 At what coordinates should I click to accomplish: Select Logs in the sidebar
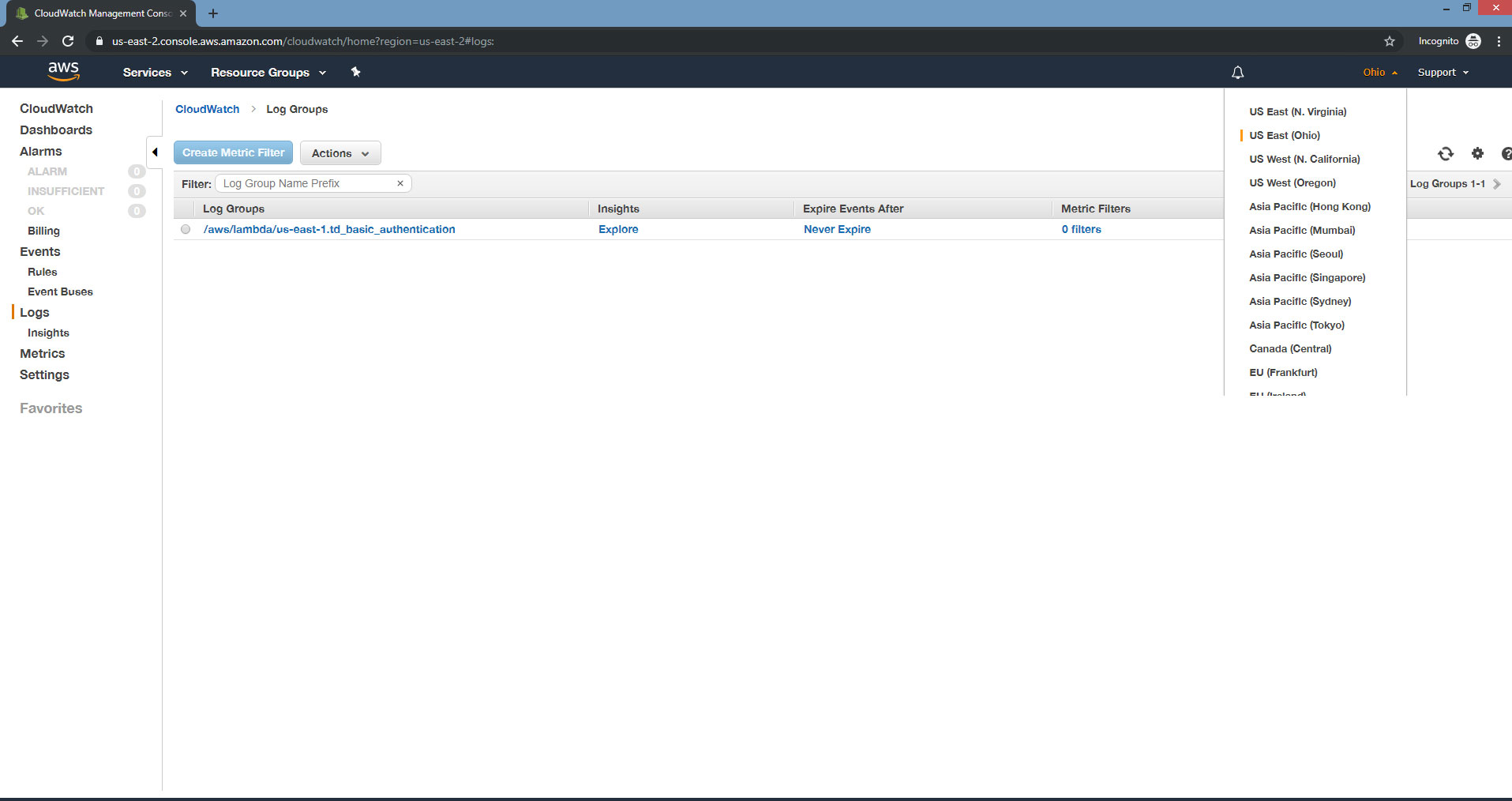[34, 313]
